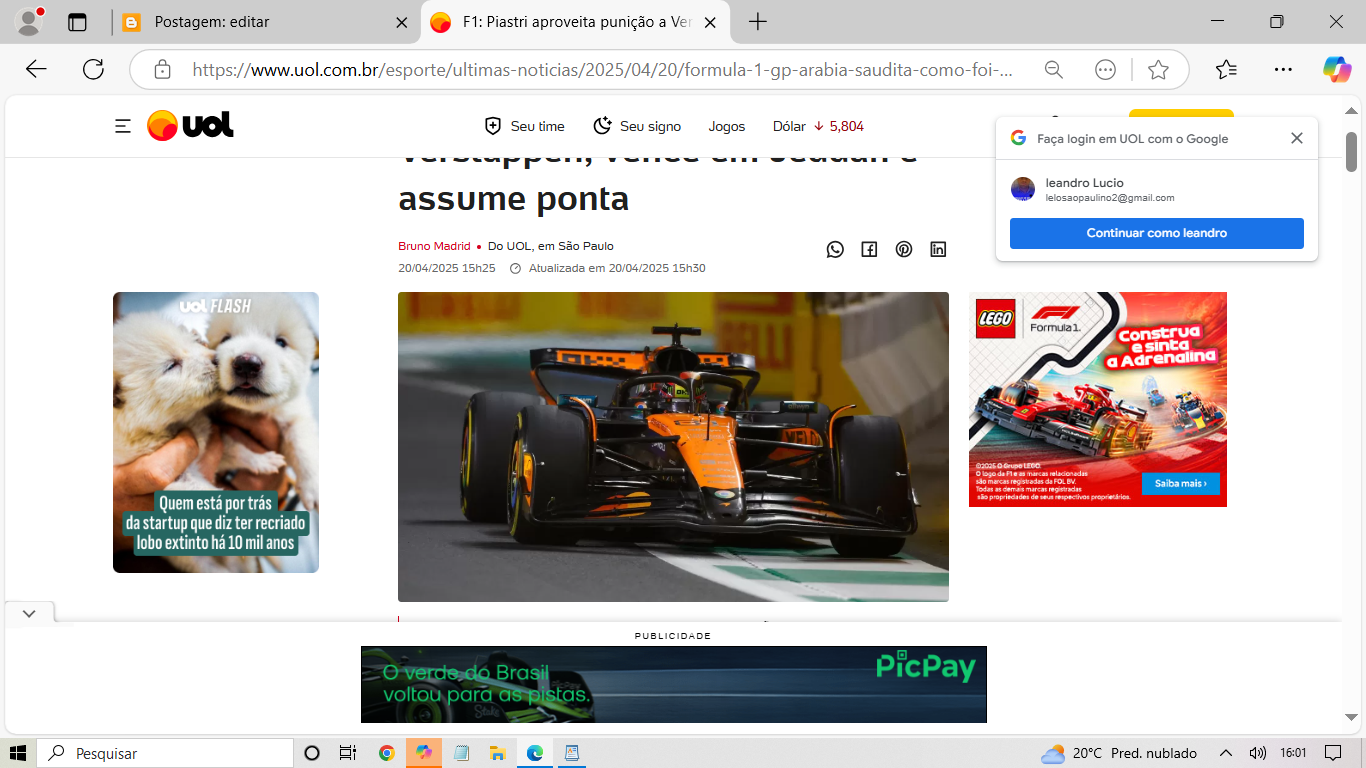Select leandro Lucio account entry
Viewport: 1366px width, 768px height.
pos(1157,189)
